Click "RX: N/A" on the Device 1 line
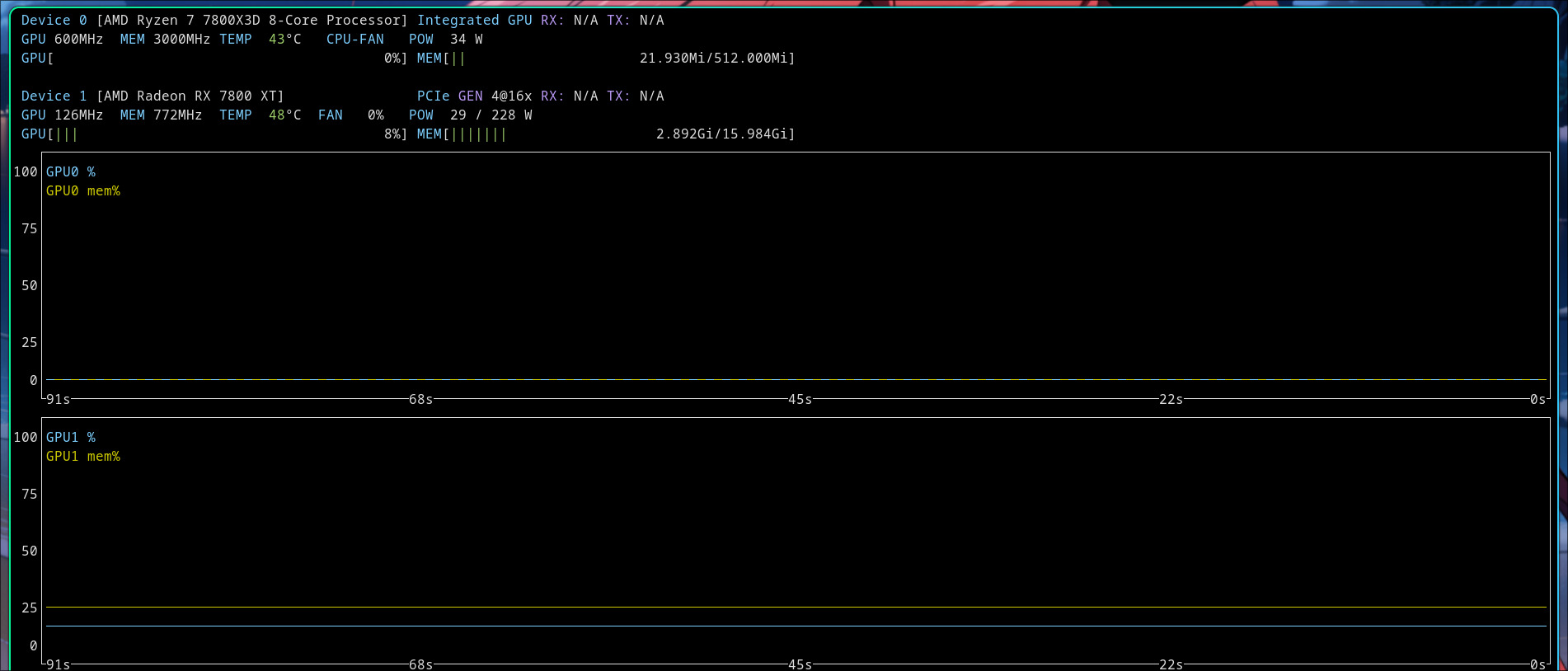This screenshot has width=1568, height=671. pyautogui.click(x=570, y=96)
